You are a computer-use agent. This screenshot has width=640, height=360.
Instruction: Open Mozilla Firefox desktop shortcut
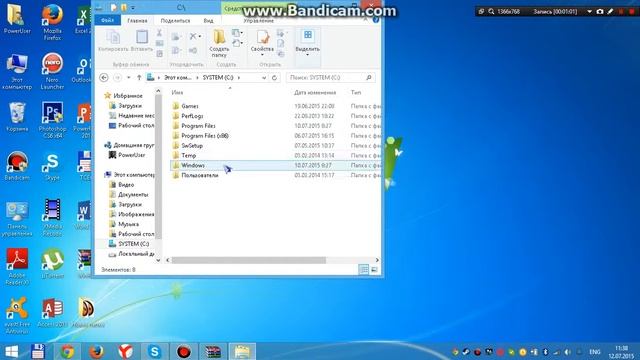(52, 22)
